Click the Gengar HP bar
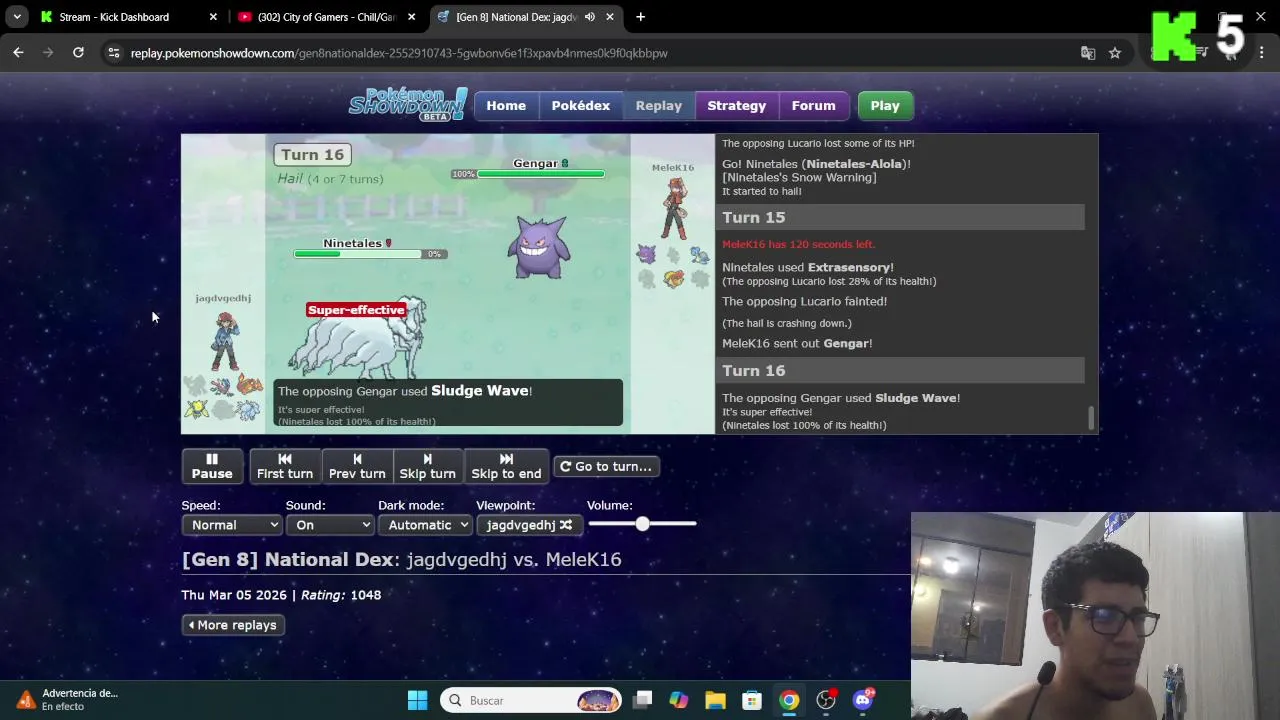The image size is (1280, 720). pos(540,174)
